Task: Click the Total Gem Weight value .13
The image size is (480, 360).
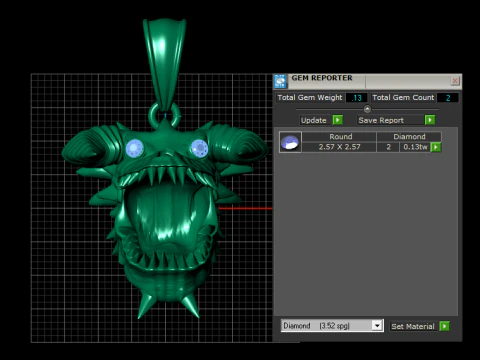Action: coord(356,98)
